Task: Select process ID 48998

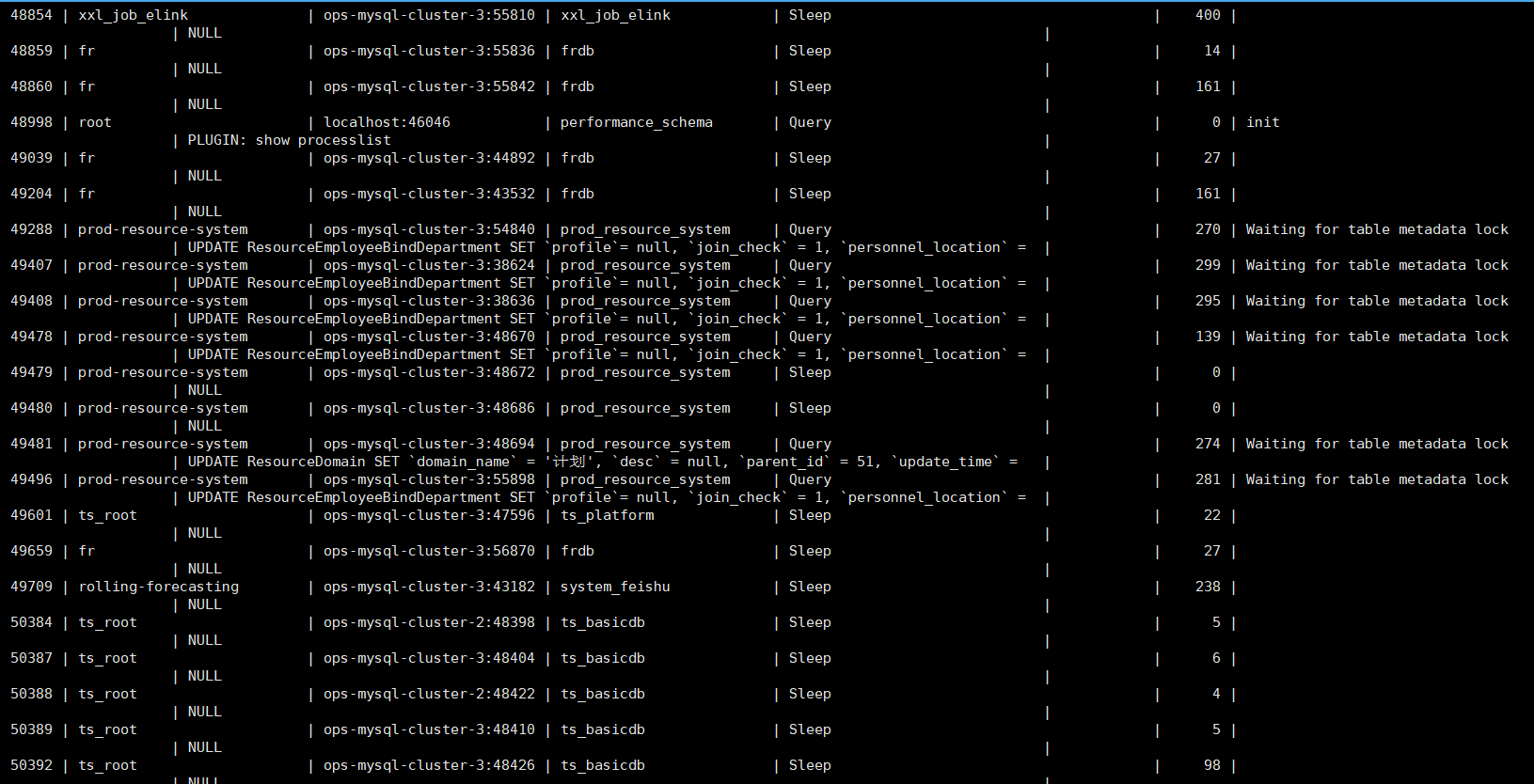Action: coord(32,122)
